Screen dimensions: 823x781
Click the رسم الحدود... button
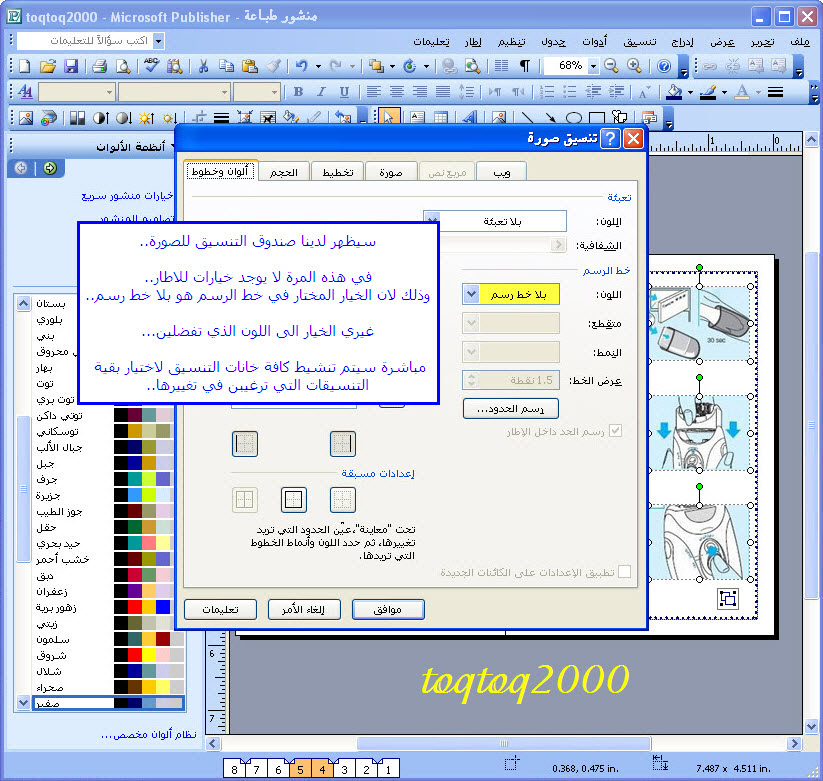[x=511, y=408]
